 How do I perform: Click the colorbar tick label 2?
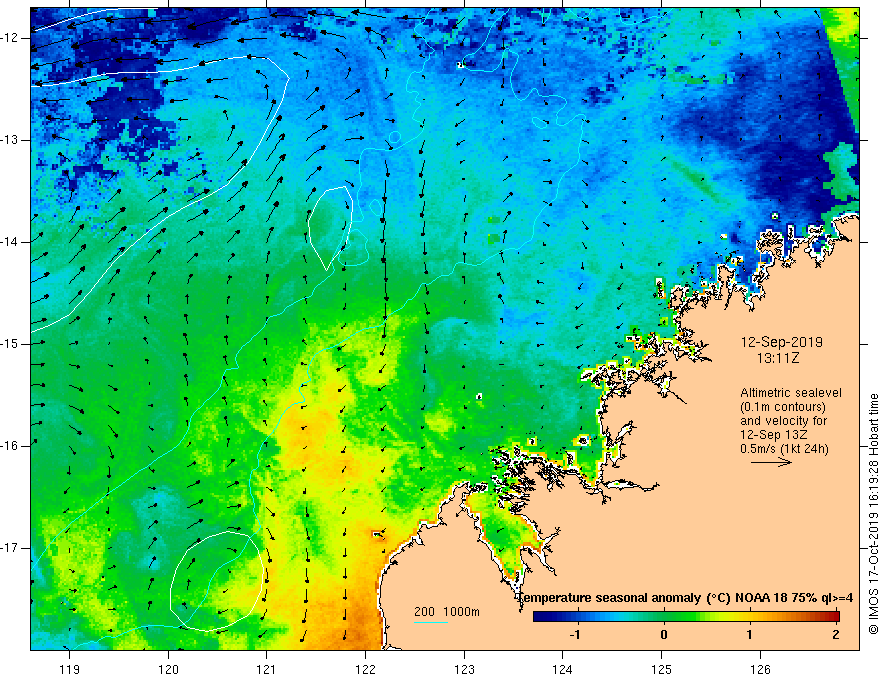pyautogui.click(x=836, y=635)
